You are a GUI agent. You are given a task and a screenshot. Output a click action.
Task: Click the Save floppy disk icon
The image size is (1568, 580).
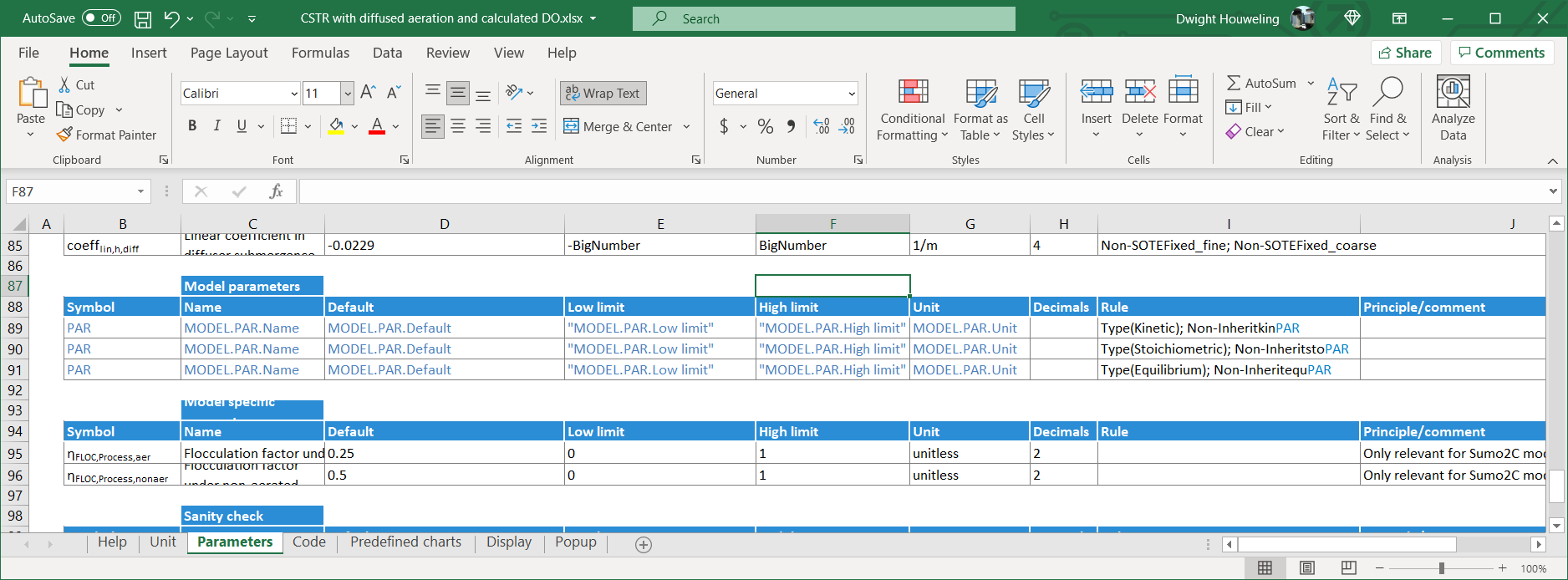coord(143,18)
